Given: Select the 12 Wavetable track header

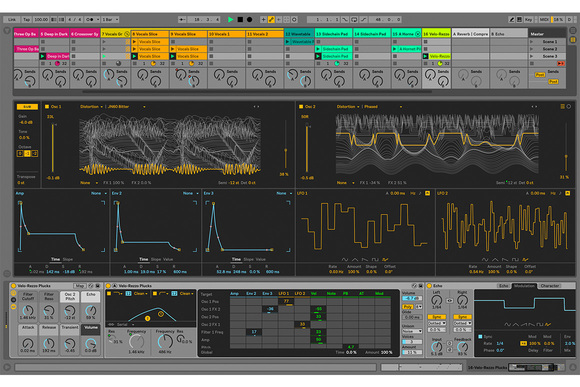Looking at the screenshot, I should (299, 34).
